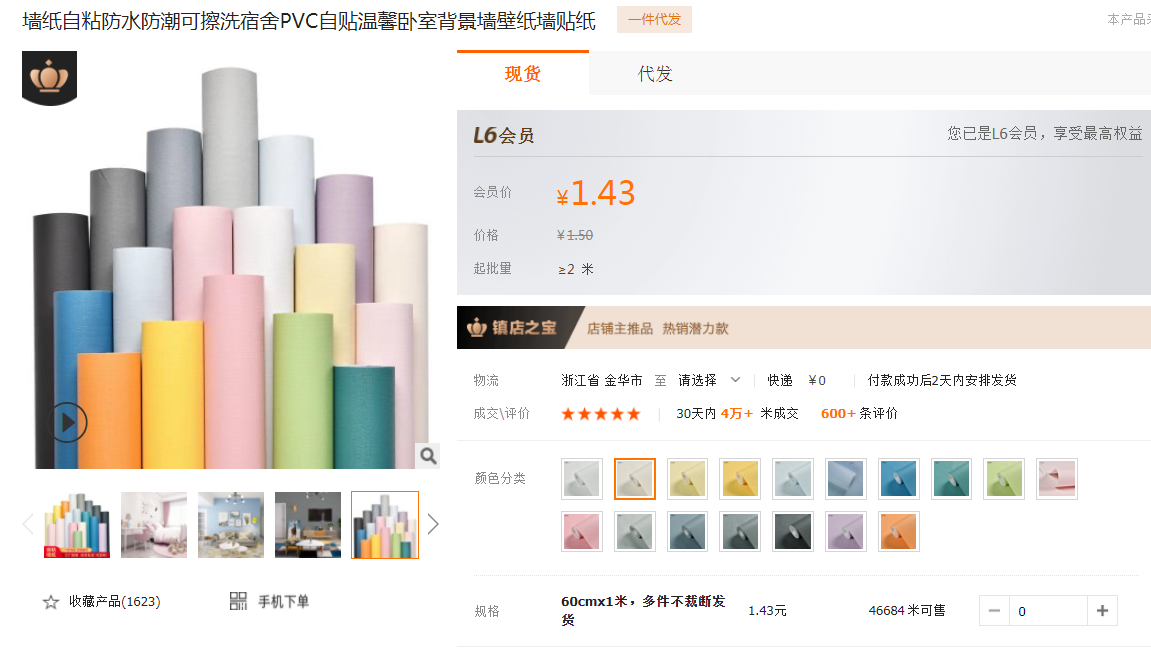Click the 一件代发 tag button
Image resolution: width=1151 pixels, height=657 pixels.
[654, 20]
